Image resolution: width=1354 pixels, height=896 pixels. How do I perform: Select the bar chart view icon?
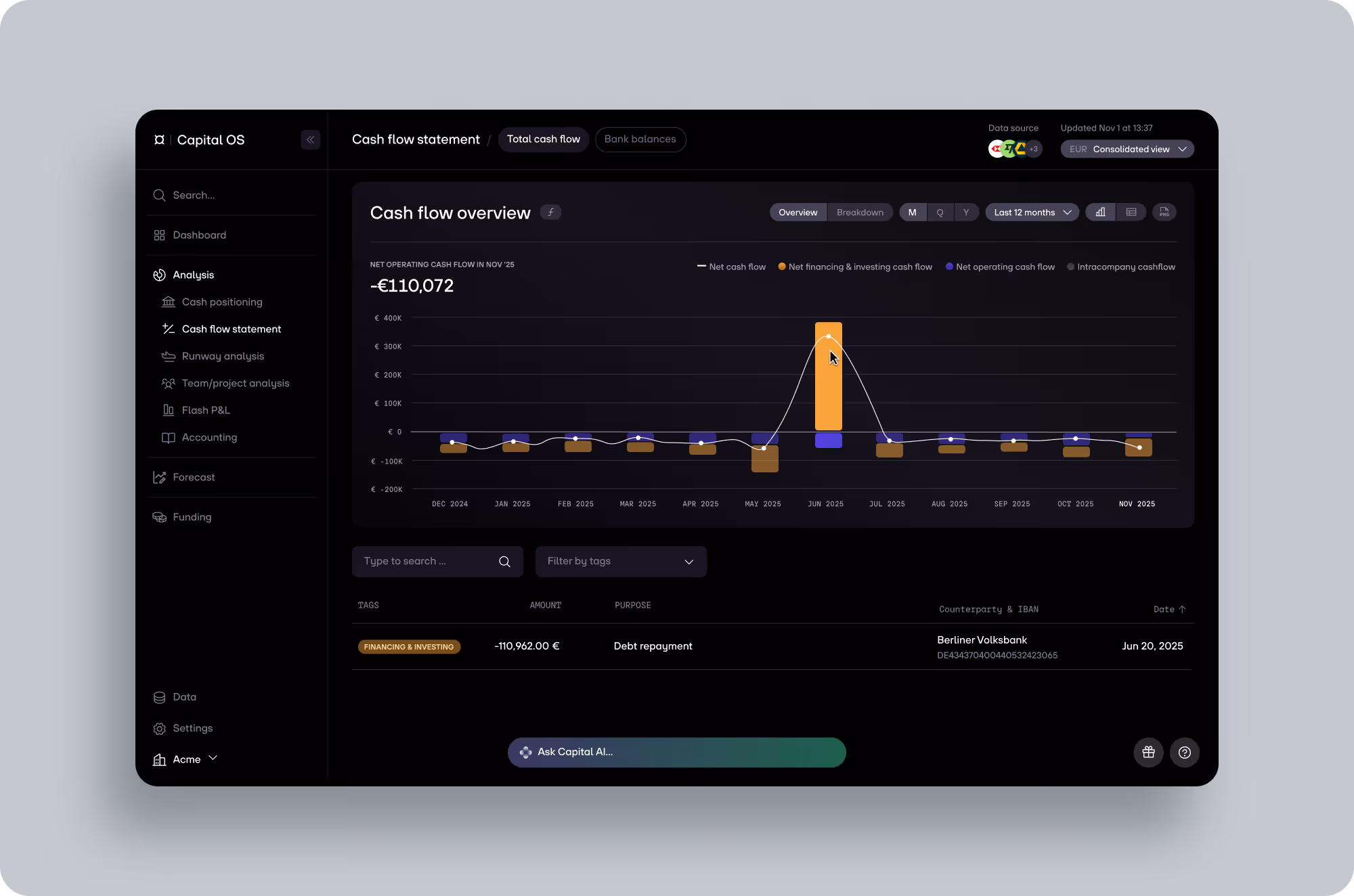click(x=1101, y=212)
